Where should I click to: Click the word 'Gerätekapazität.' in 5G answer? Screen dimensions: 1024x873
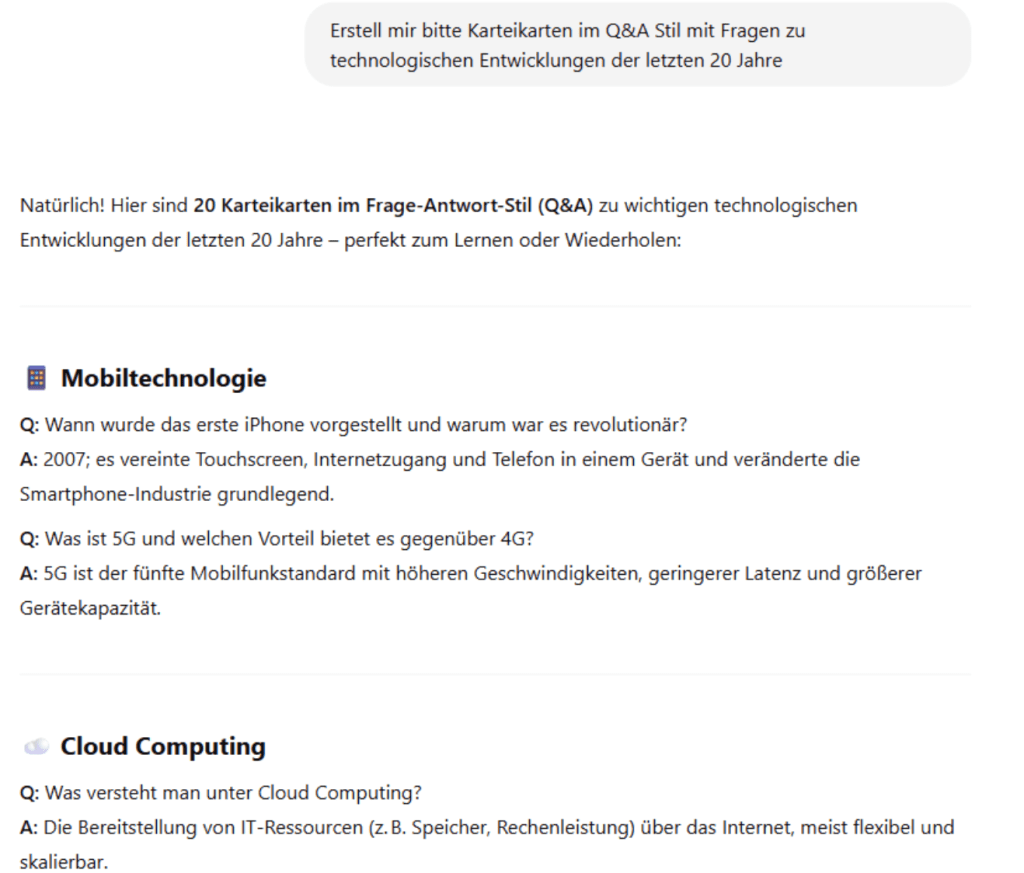click(x=90, y=608)
